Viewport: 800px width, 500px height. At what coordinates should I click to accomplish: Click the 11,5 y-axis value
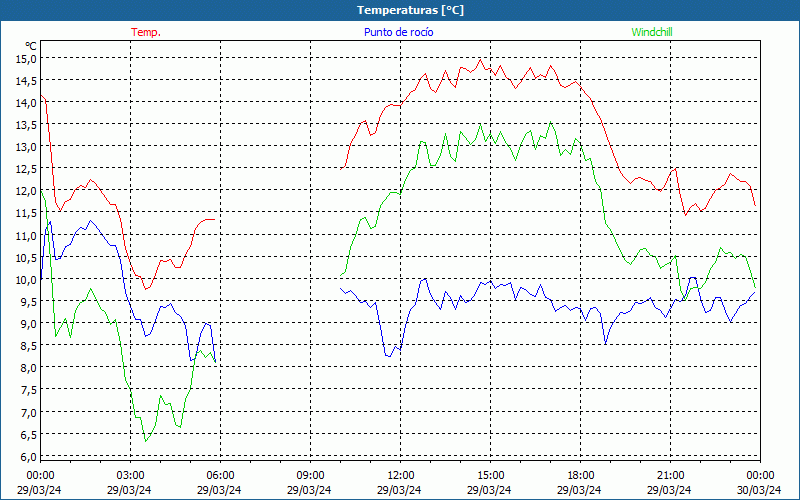coord(28,213)
